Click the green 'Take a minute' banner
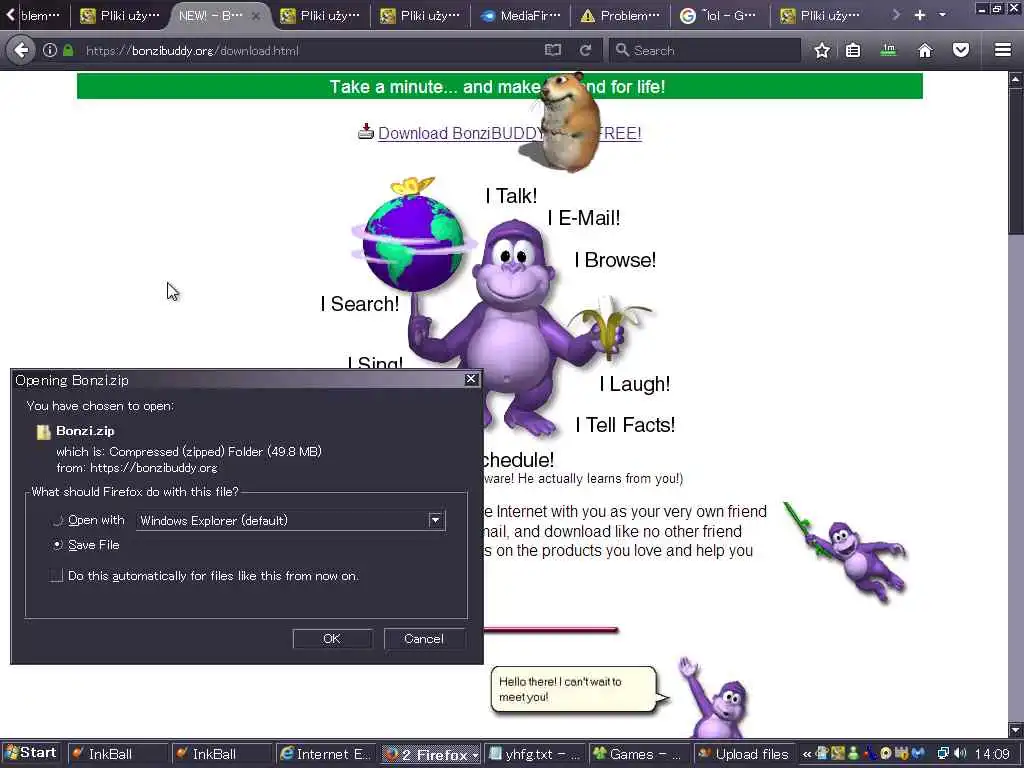This screenshot has width=1024, height=768. [500, 86]
